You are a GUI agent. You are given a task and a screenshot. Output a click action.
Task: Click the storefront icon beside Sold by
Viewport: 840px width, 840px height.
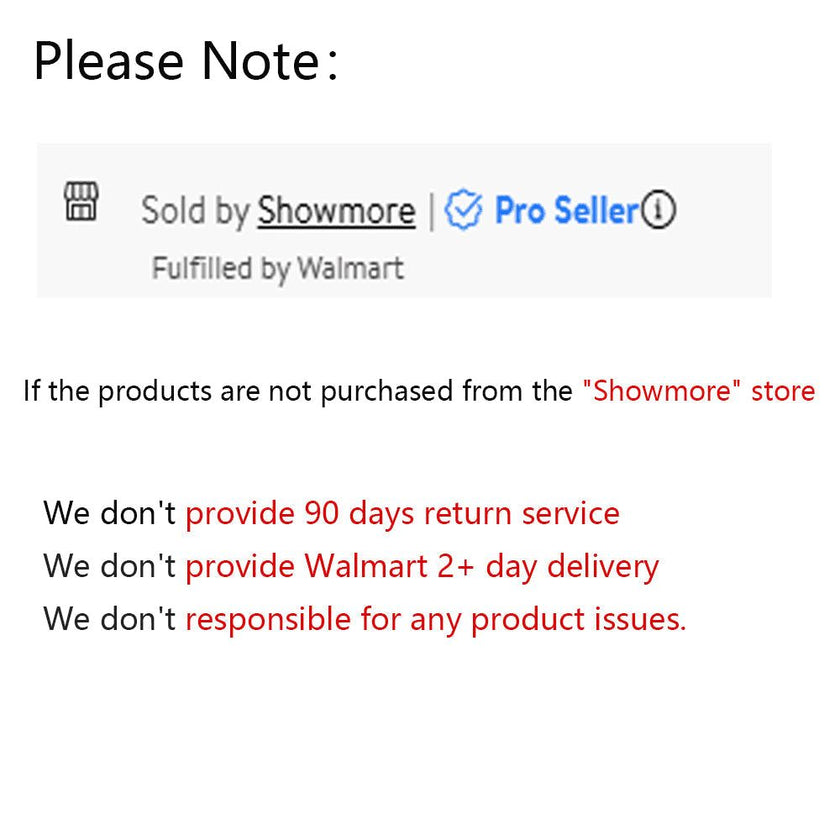click(81, 201)
